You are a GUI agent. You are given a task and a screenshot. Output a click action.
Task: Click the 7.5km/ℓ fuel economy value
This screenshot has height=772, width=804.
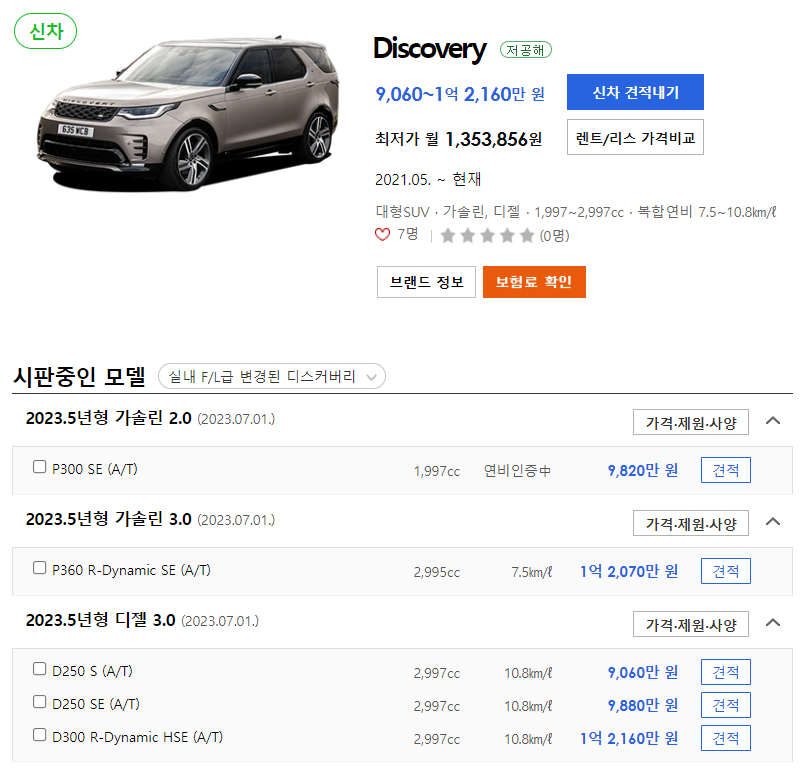pyautogui.click(x=532, y=572)
